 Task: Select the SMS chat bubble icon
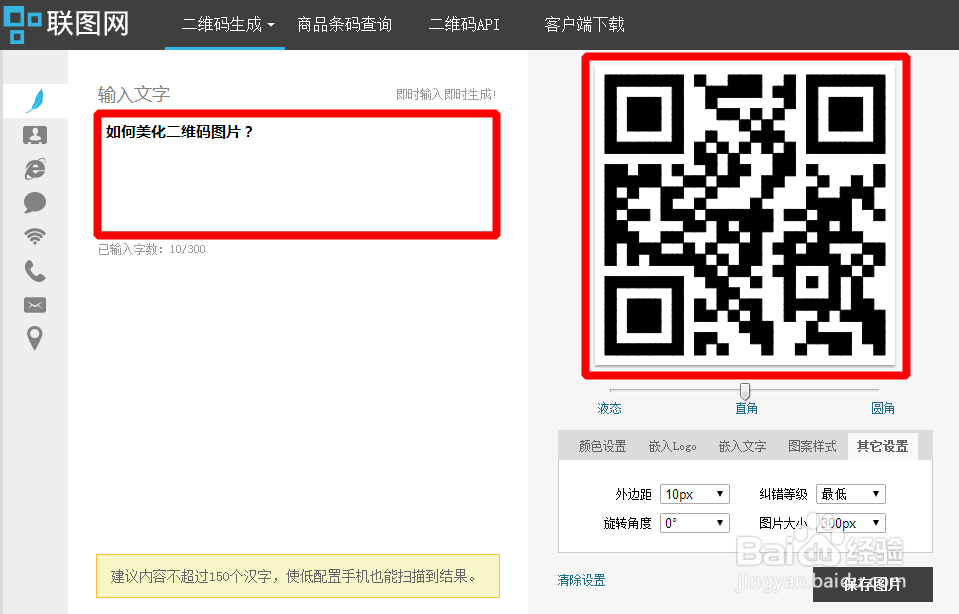point(35,202)
